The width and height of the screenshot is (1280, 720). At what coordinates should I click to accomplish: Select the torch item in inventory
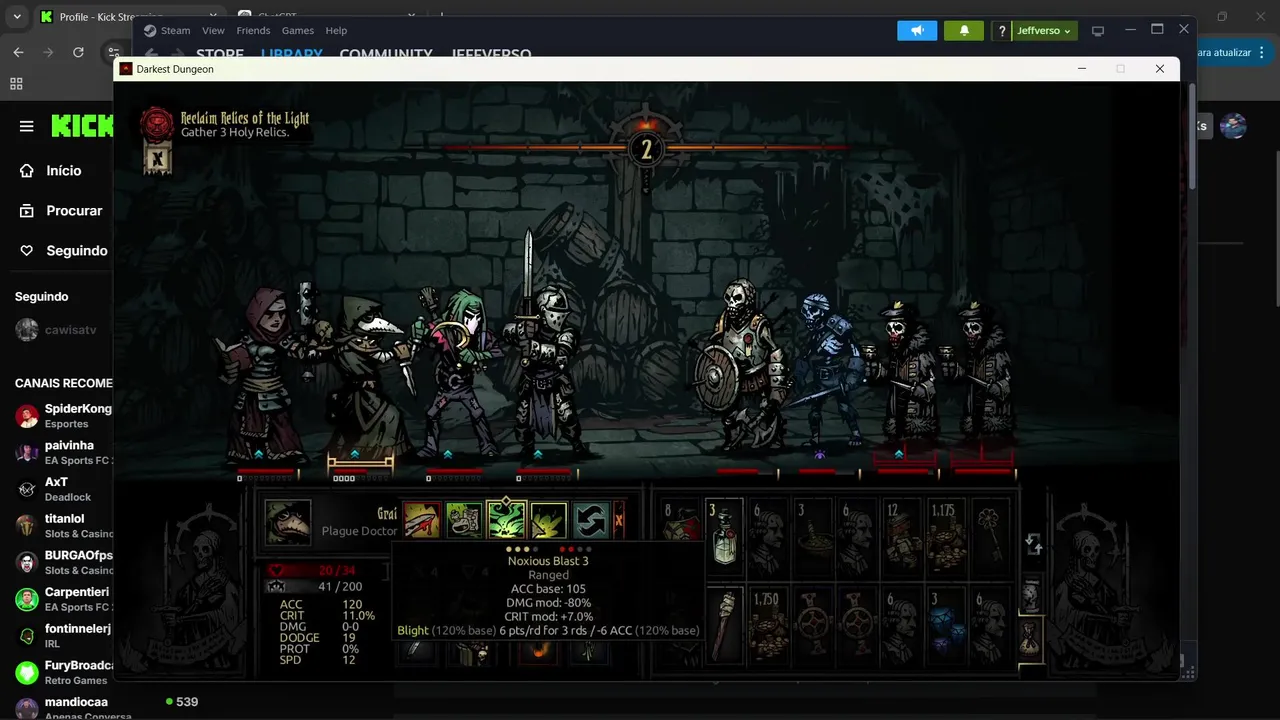tap(724, 625)
